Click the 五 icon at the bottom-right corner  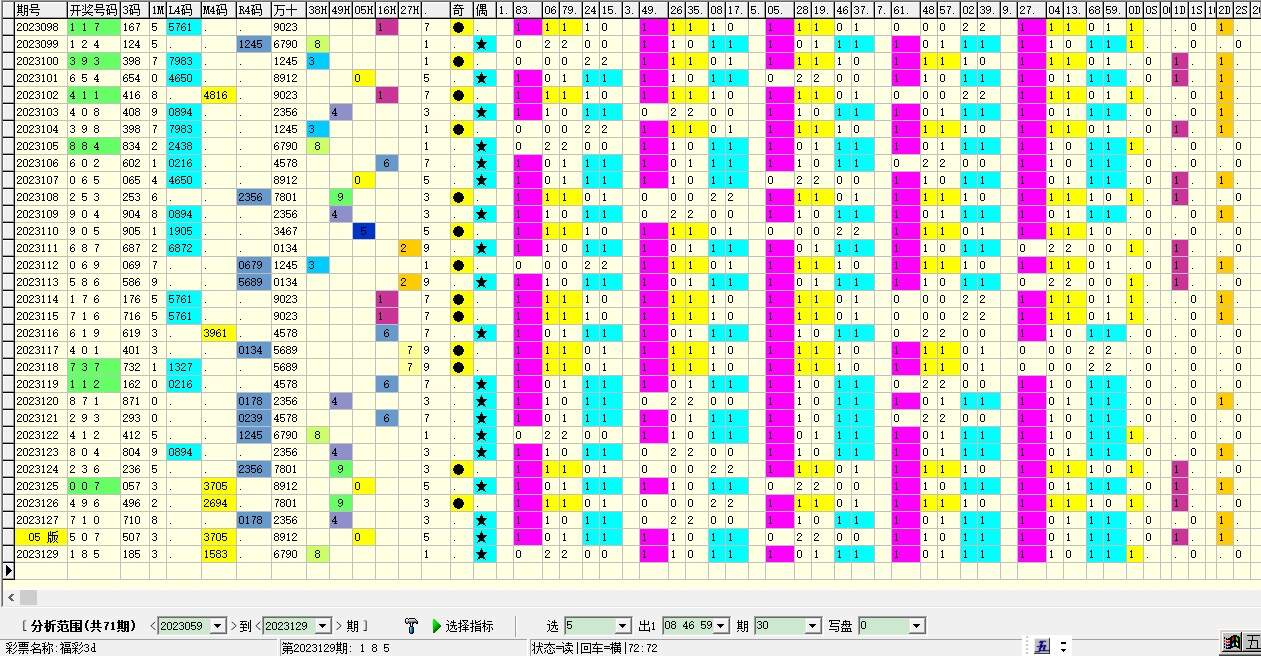1255,645
